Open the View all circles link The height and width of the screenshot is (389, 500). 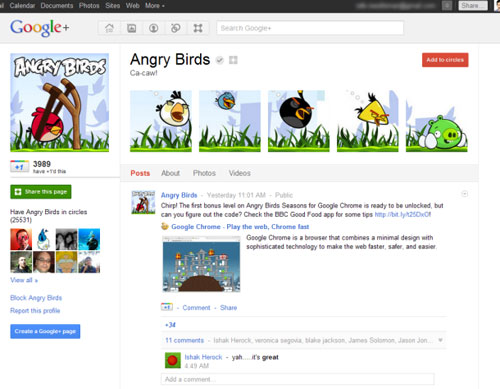tap(24, 280)
